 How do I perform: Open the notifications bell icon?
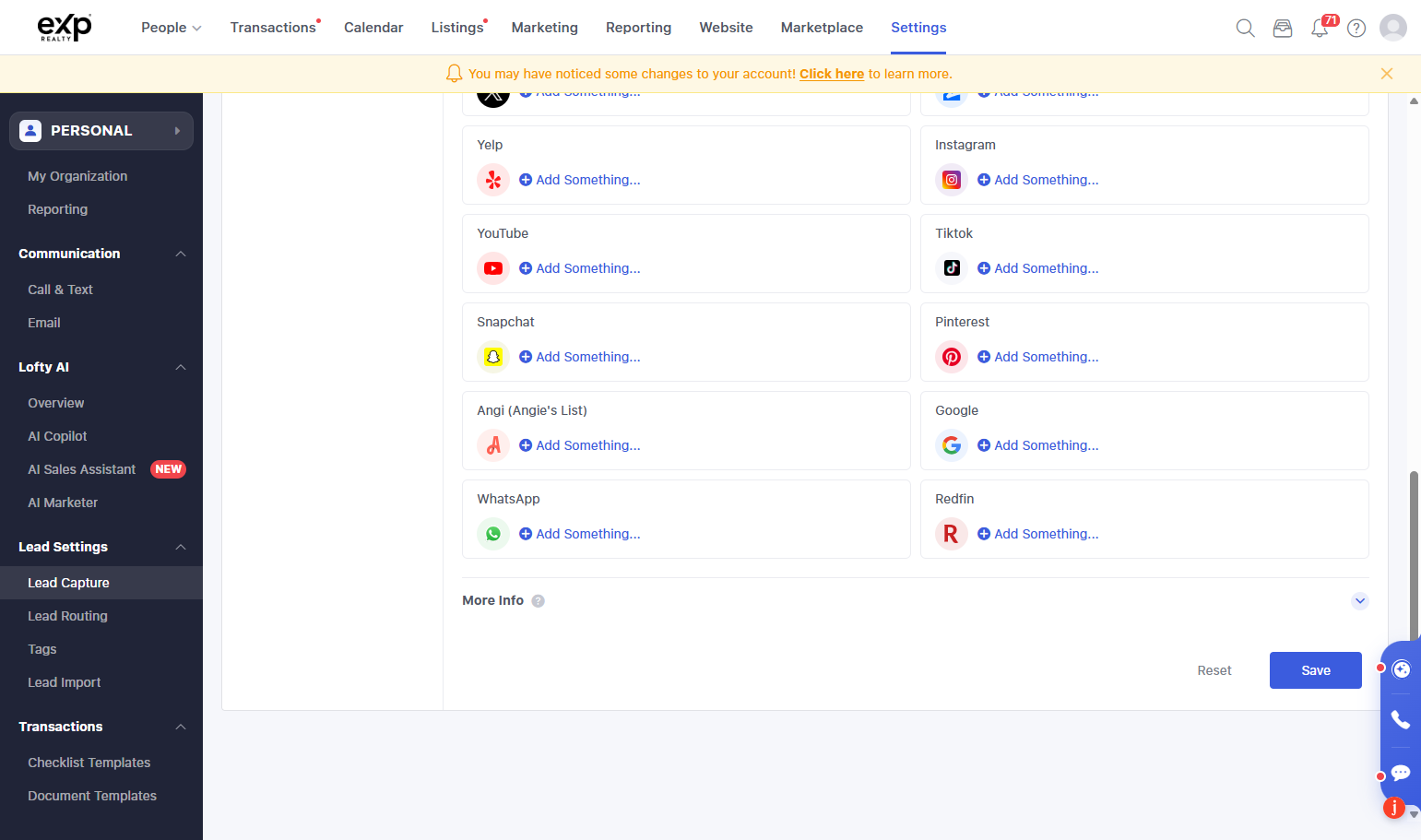point(1320,28)
